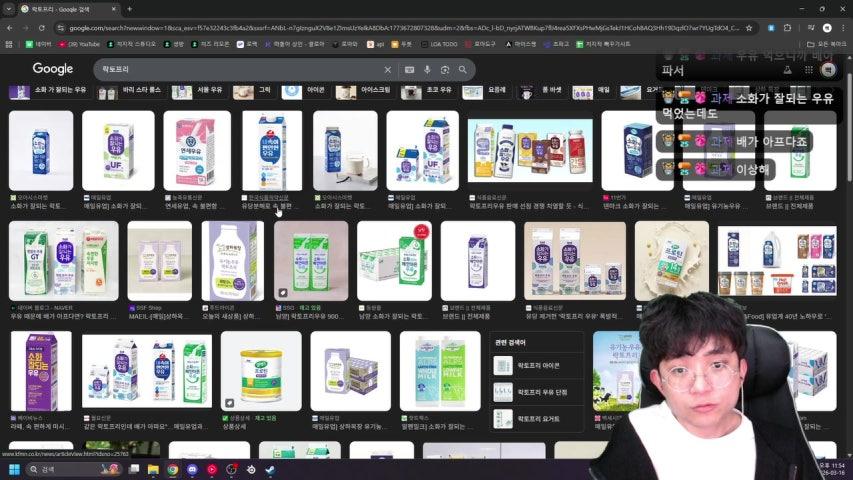
Task: Open the yellow protein can image
Action: point(261,371)
